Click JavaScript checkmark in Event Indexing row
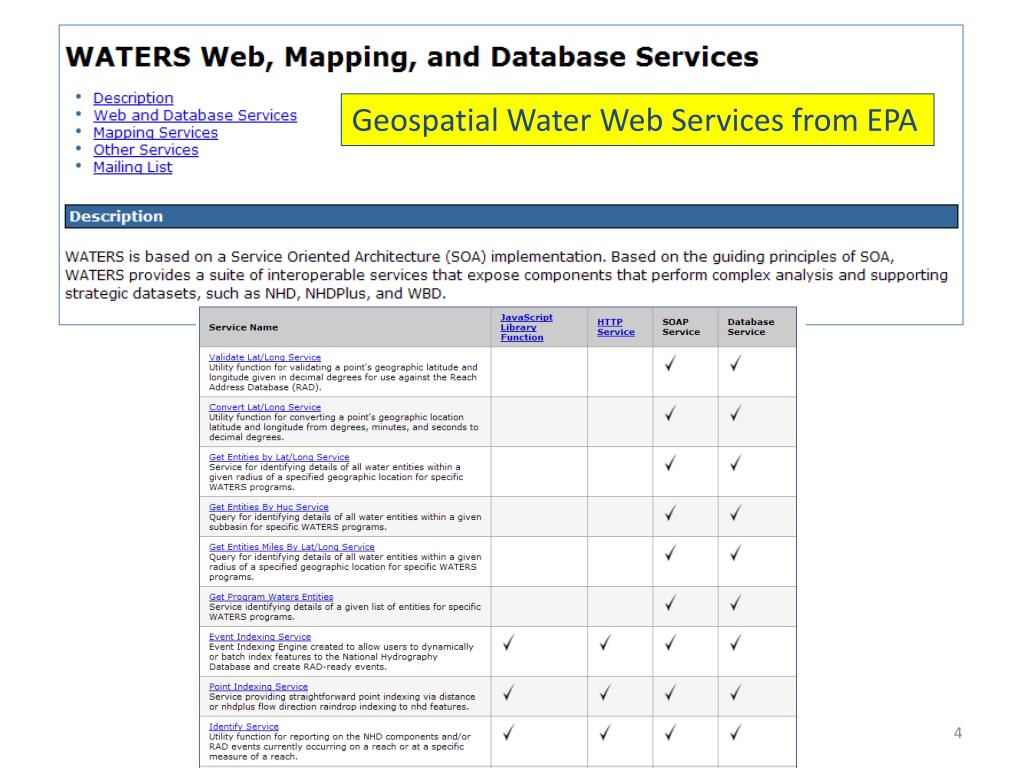The image size is (1024, 768). [508, 643]
